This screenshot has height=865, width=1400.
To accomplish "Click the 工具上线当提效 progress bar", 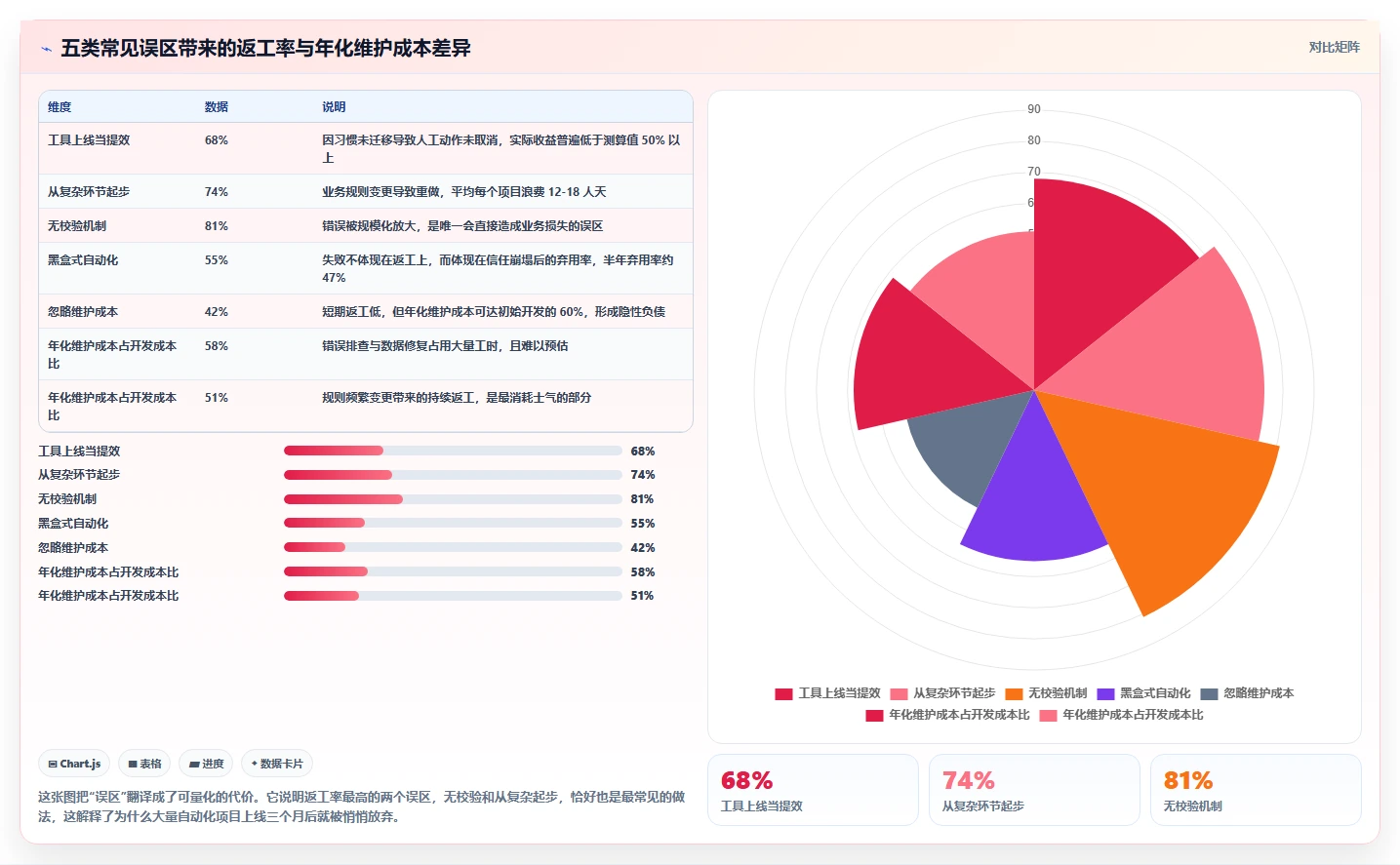I will (x=453, y=451).
